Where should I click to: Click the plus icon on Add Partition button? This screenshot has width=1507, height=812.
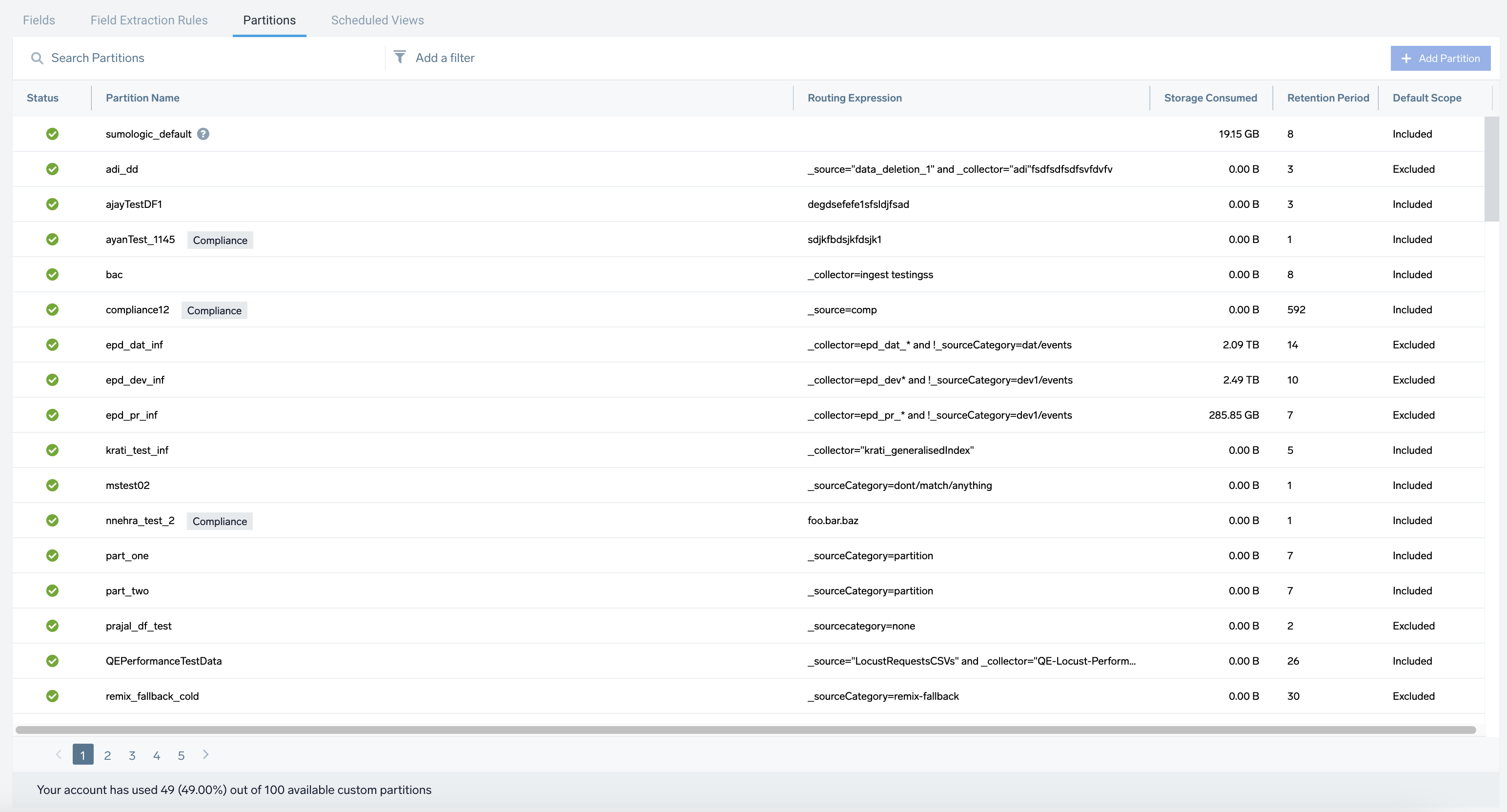click(1406, 58)
